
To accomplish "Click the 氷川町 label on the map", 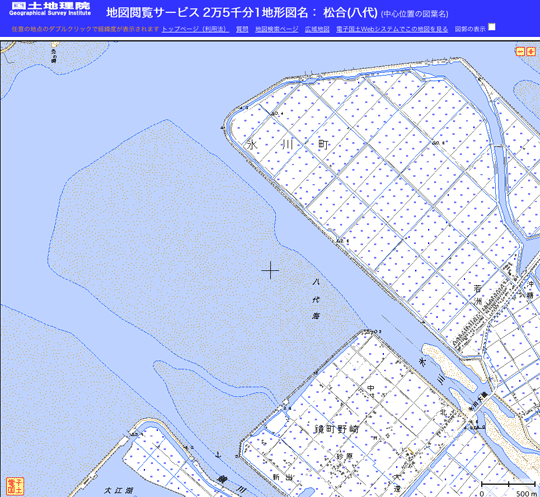I will point(288,145).
